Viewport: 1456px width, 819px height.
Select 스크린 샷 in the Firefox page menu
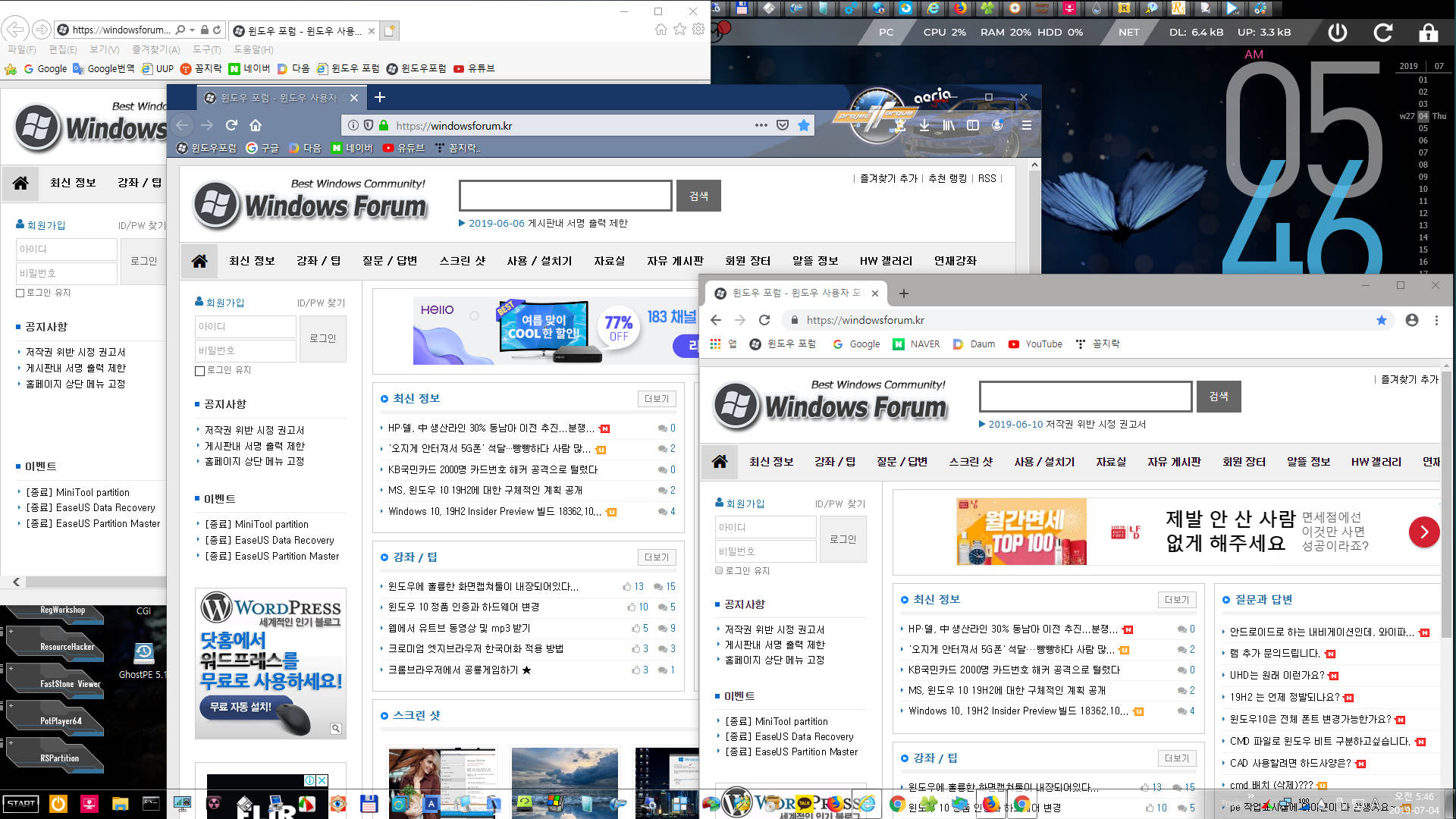[463, 261]
